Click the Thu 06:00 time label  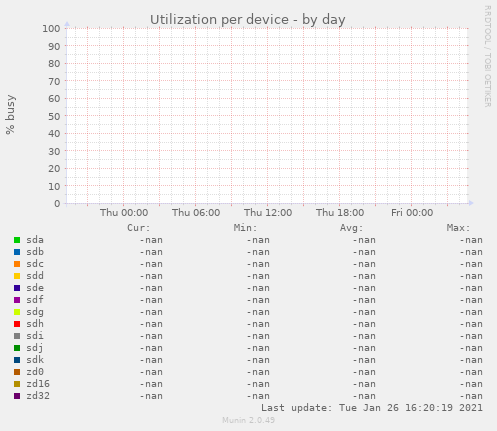point(196,213)
